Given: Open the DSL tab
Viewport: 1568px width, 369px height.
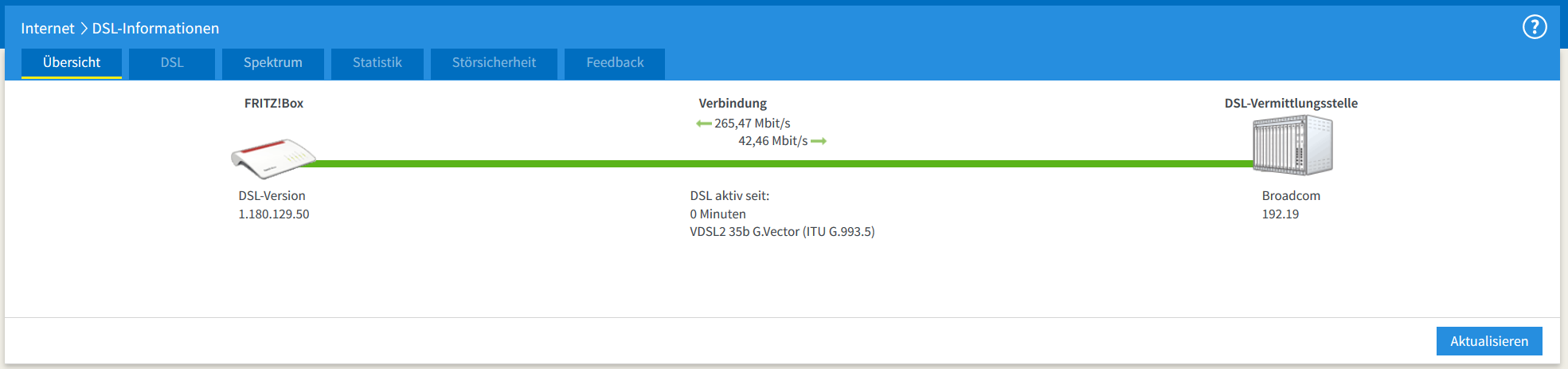Looking at the screenshot, I should tap(172, 63).
